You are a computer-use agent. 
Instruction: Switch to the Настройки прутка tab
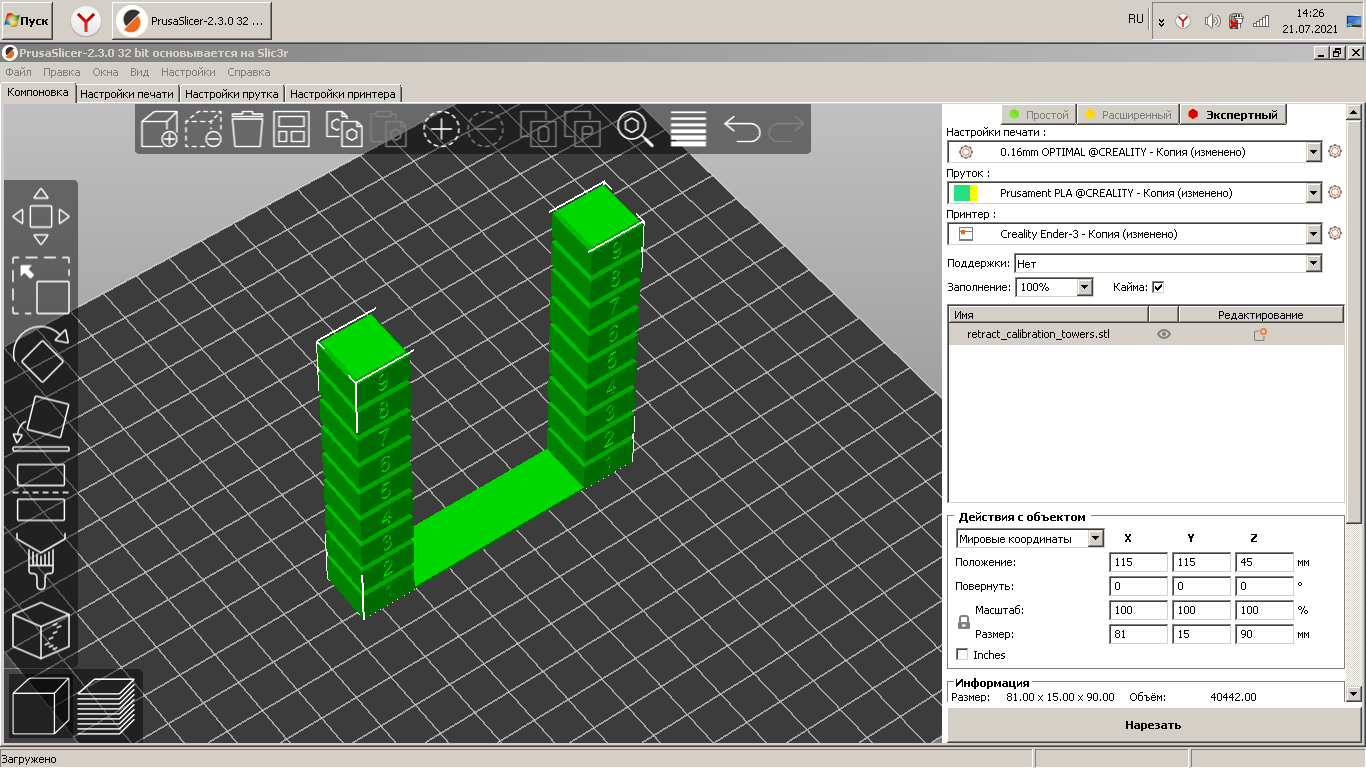click(x=232, y=94)
